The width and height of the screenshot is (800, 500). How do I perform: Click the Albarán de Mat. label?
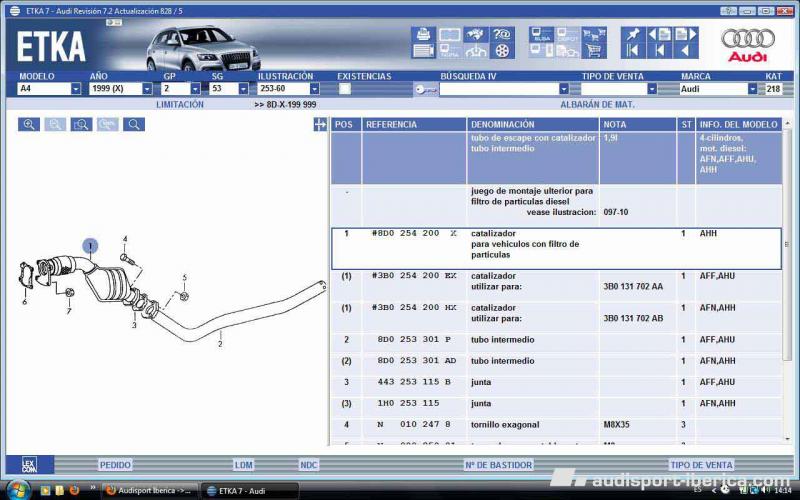coord(597,105)
